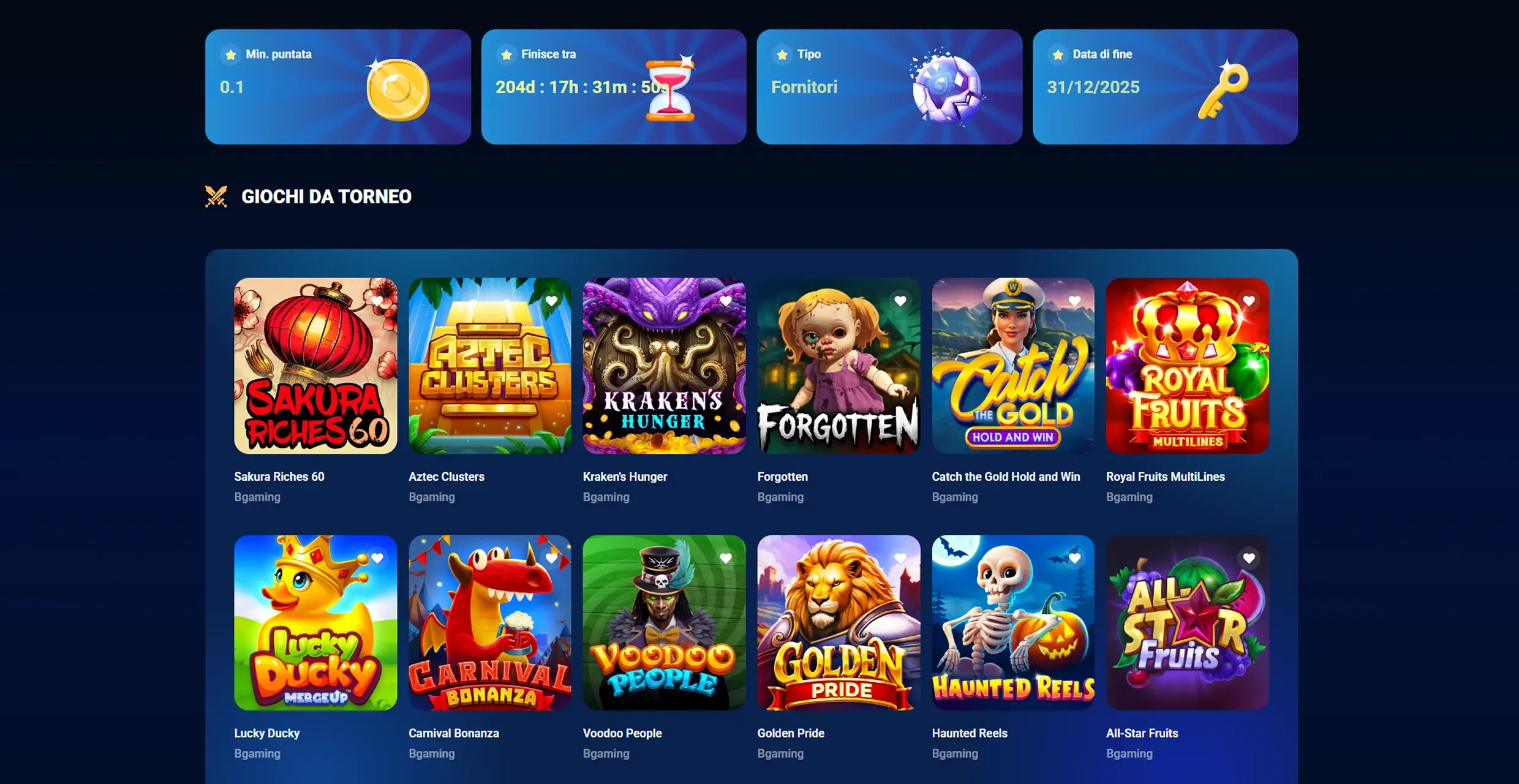1519x784 pixels.
Task: Click the Golden Pride title link
Action: tap(791, 733)
